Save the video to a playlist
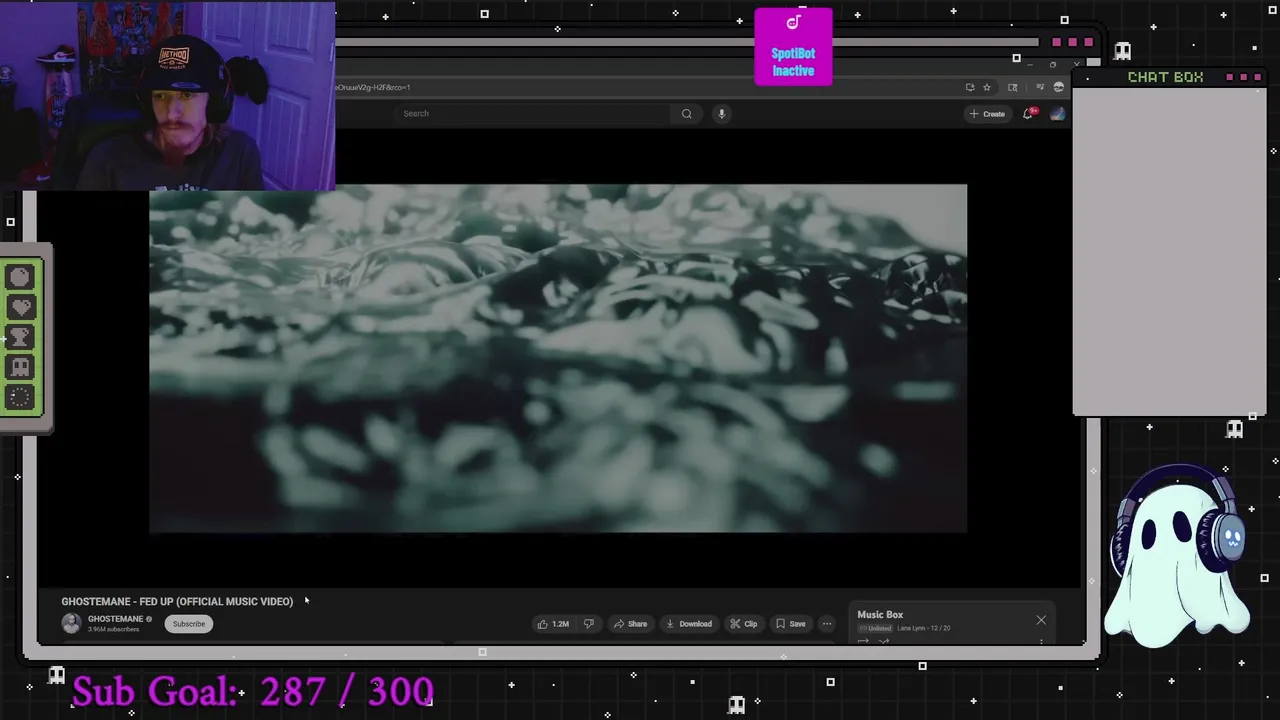 click(x=791, y=624)
